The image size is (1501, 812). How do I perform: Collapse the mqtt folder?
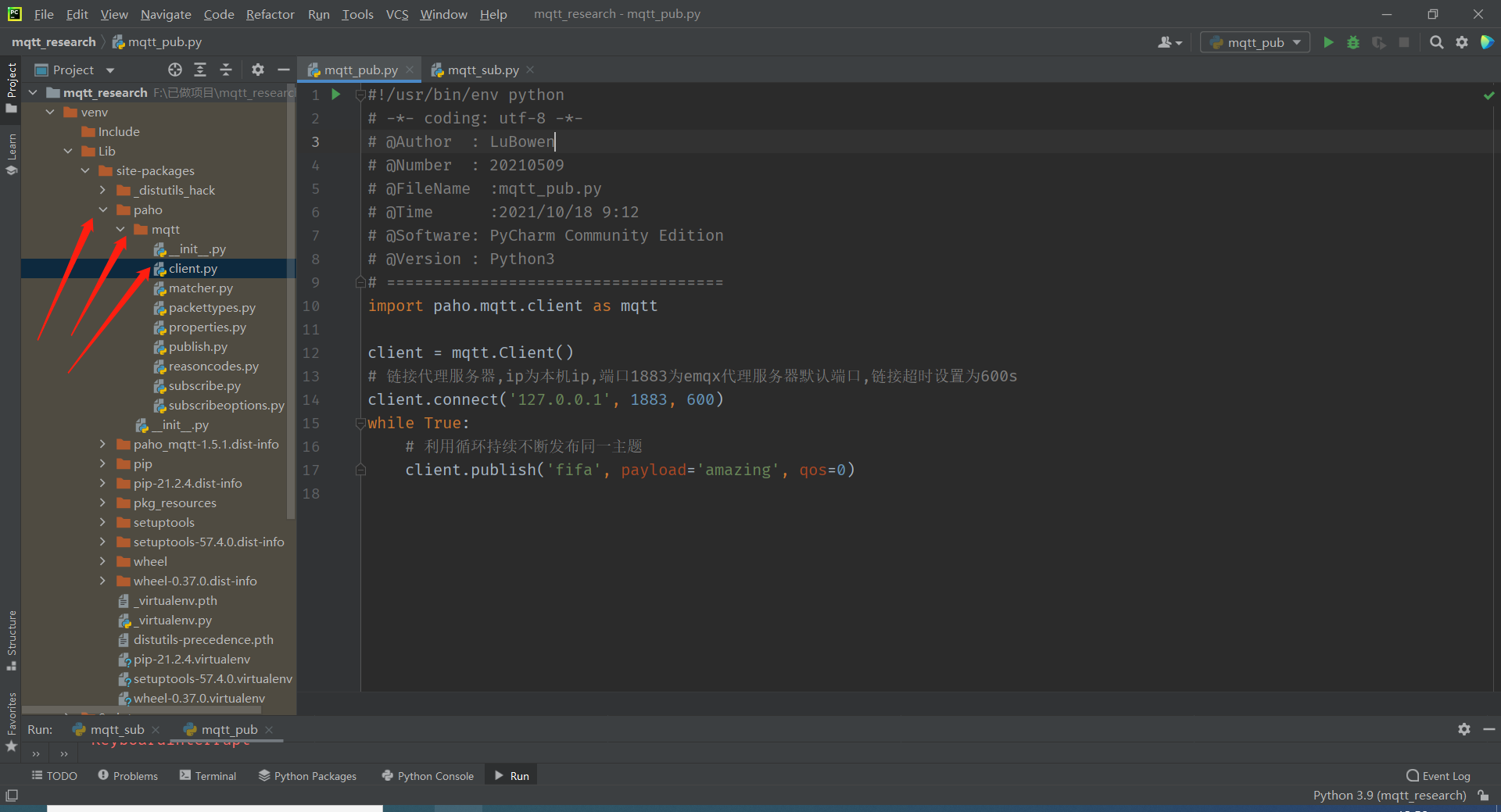pos(120,229)
